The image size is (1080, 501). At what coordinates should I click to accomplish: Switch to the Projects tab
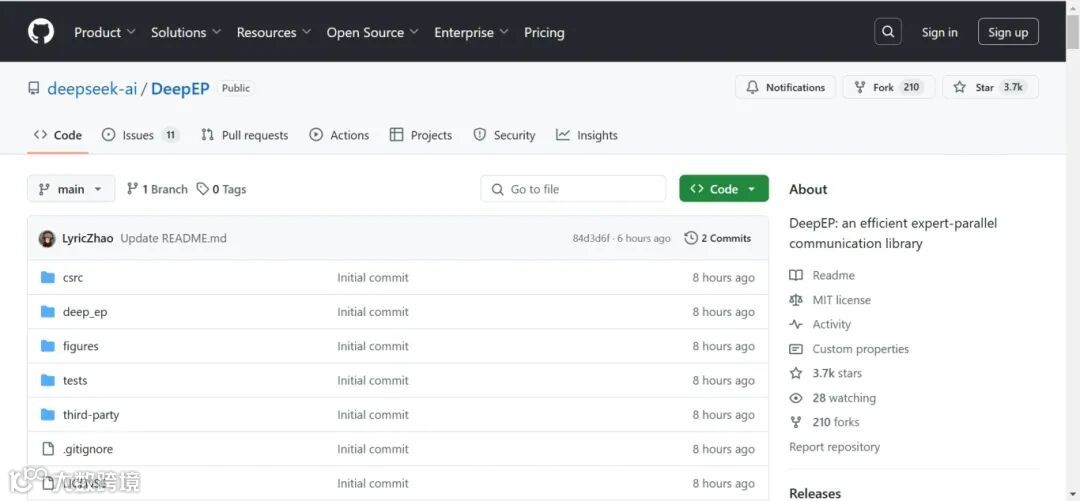(x=421, y=135)
